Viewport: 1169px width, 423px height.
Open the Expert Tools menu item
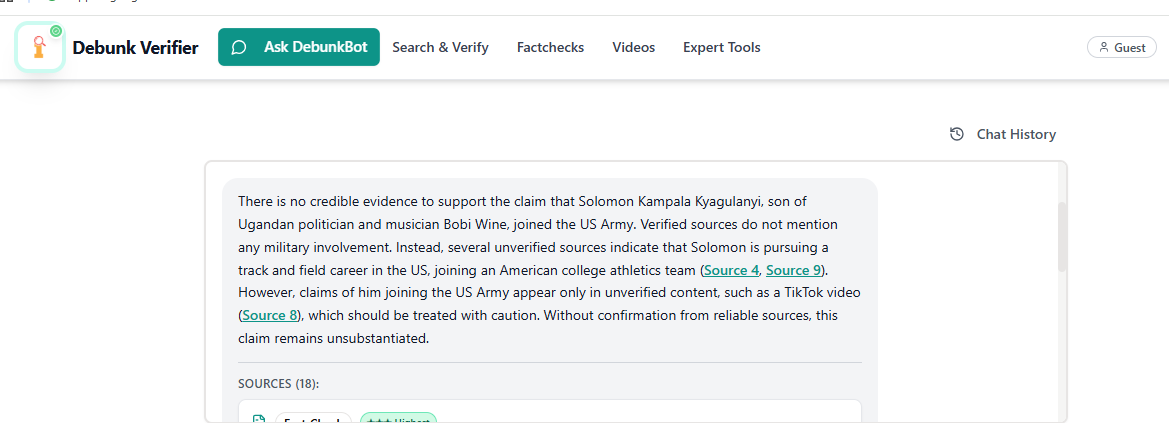tap(721, 47)
